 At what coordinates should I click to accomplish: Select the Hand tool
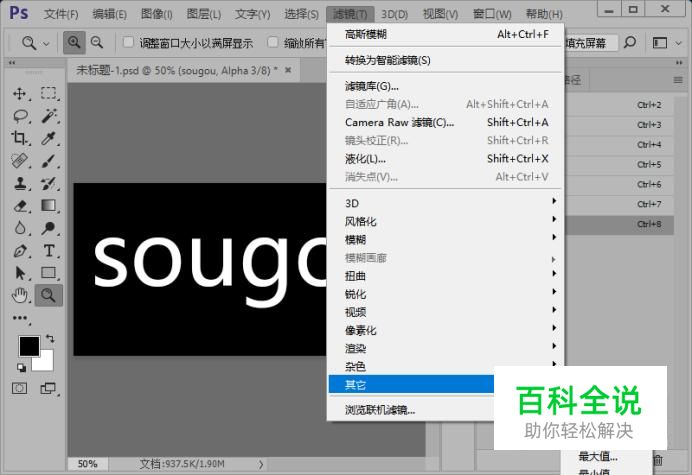click(x=19, y=295)
